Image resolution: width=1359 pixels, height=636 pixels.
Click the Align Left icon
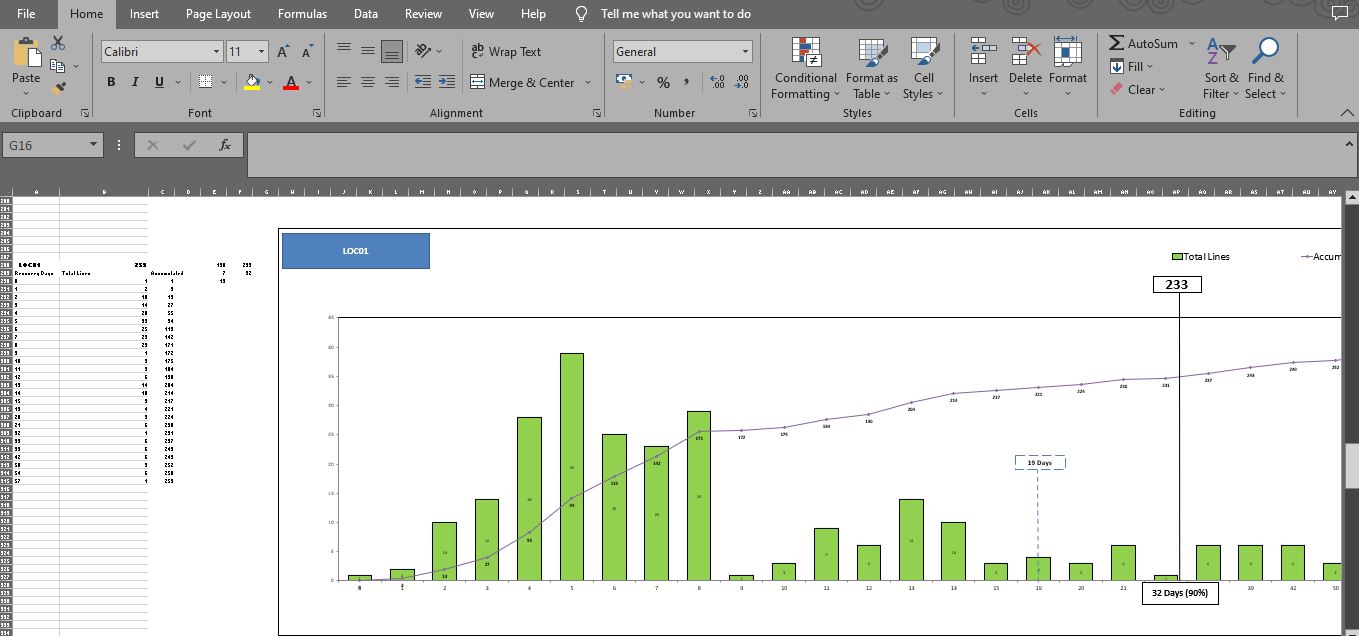[x=344, y=82]
